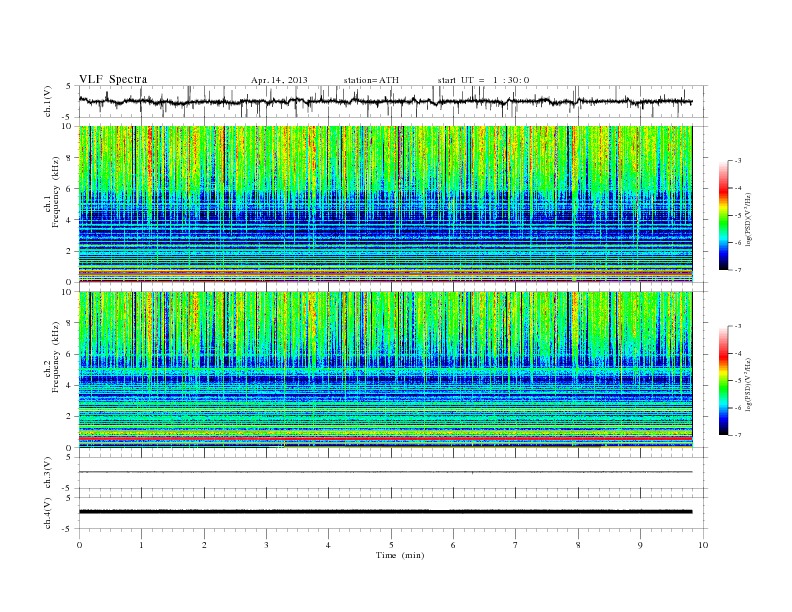This screenshot has width=792, height=612.
Task: Click time axis tick label '3'
Action: point(266,545)
